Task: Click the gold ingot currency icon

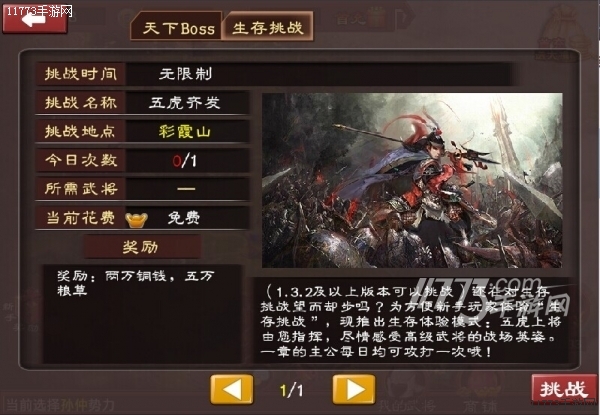Action: click(136, 220)
